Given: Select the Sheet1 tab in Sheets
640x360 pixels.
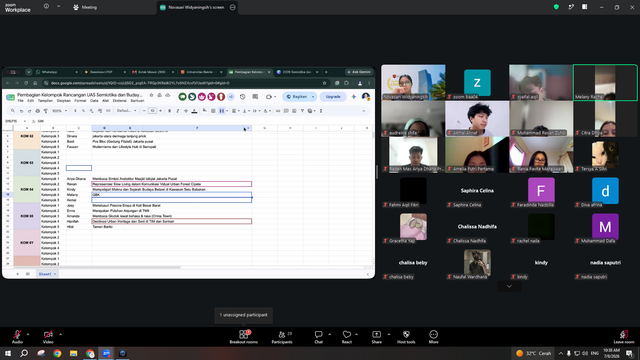Looking at the screenshot, I should point(47,274).
